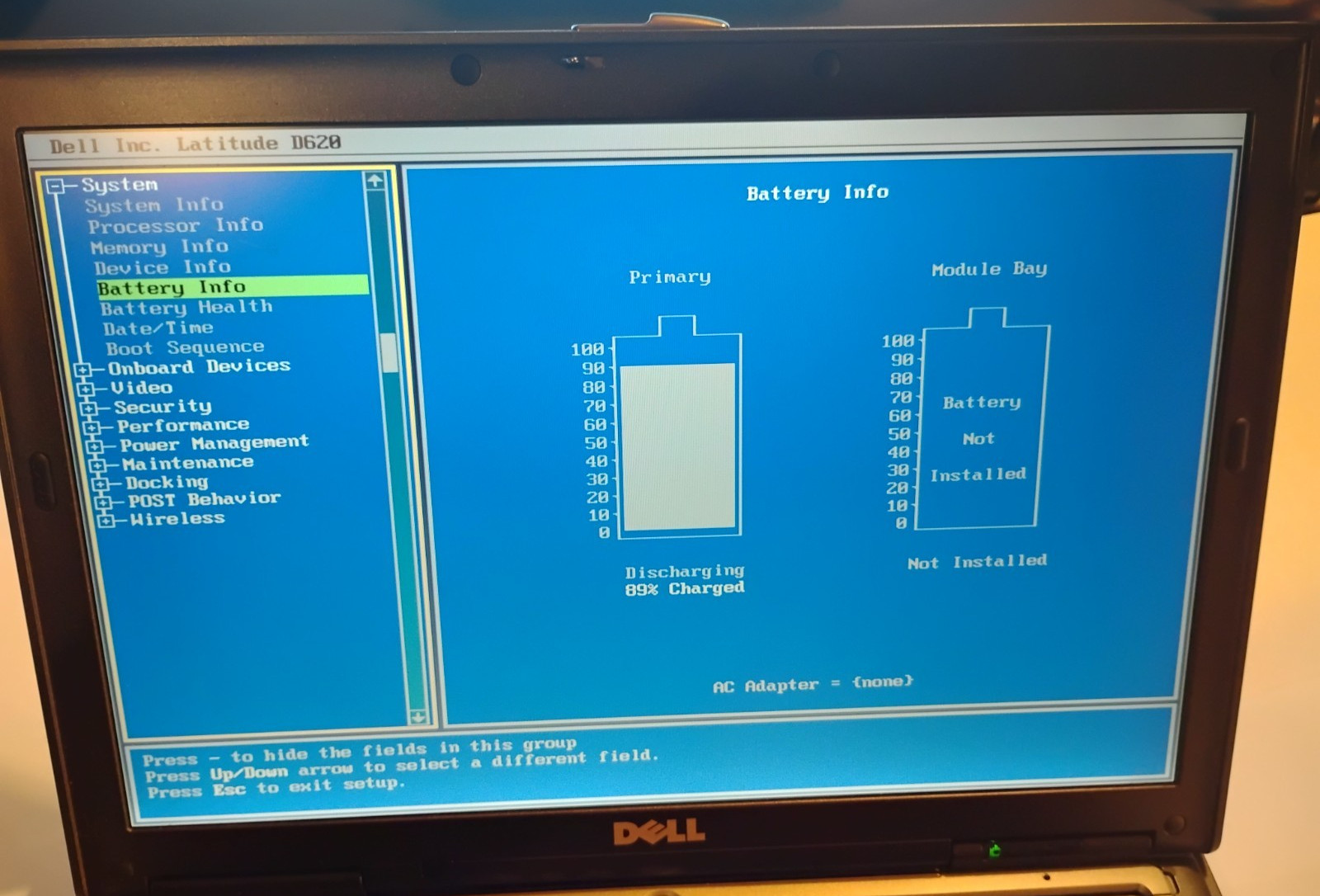The width and height of the screenshot is (1320, 896).
Task: Click the 'Press Up/Down arrow' hint line
Action: (x=402, y=767)
